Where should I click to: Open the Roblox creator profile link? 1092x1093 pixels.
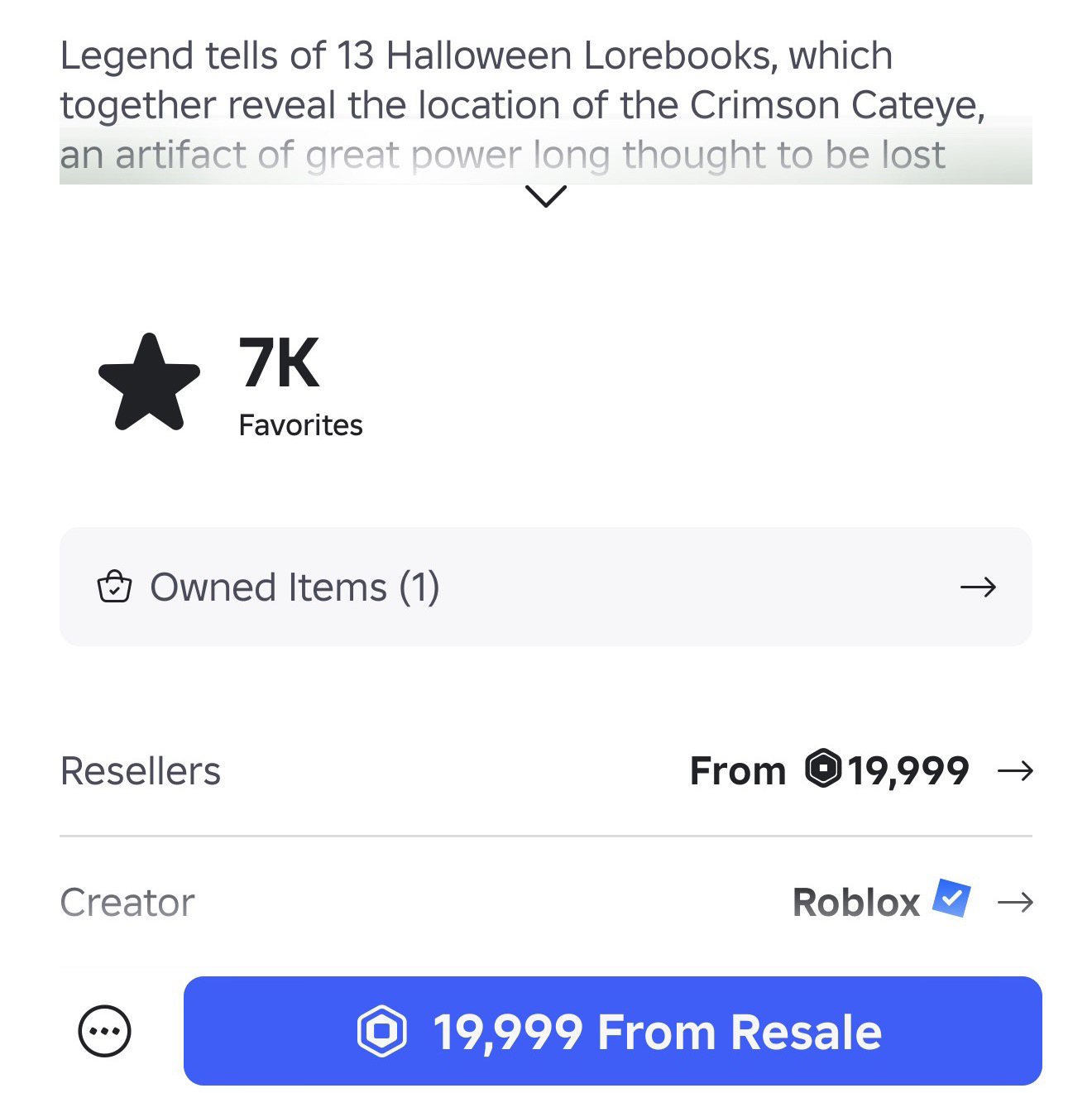point(856,902)
